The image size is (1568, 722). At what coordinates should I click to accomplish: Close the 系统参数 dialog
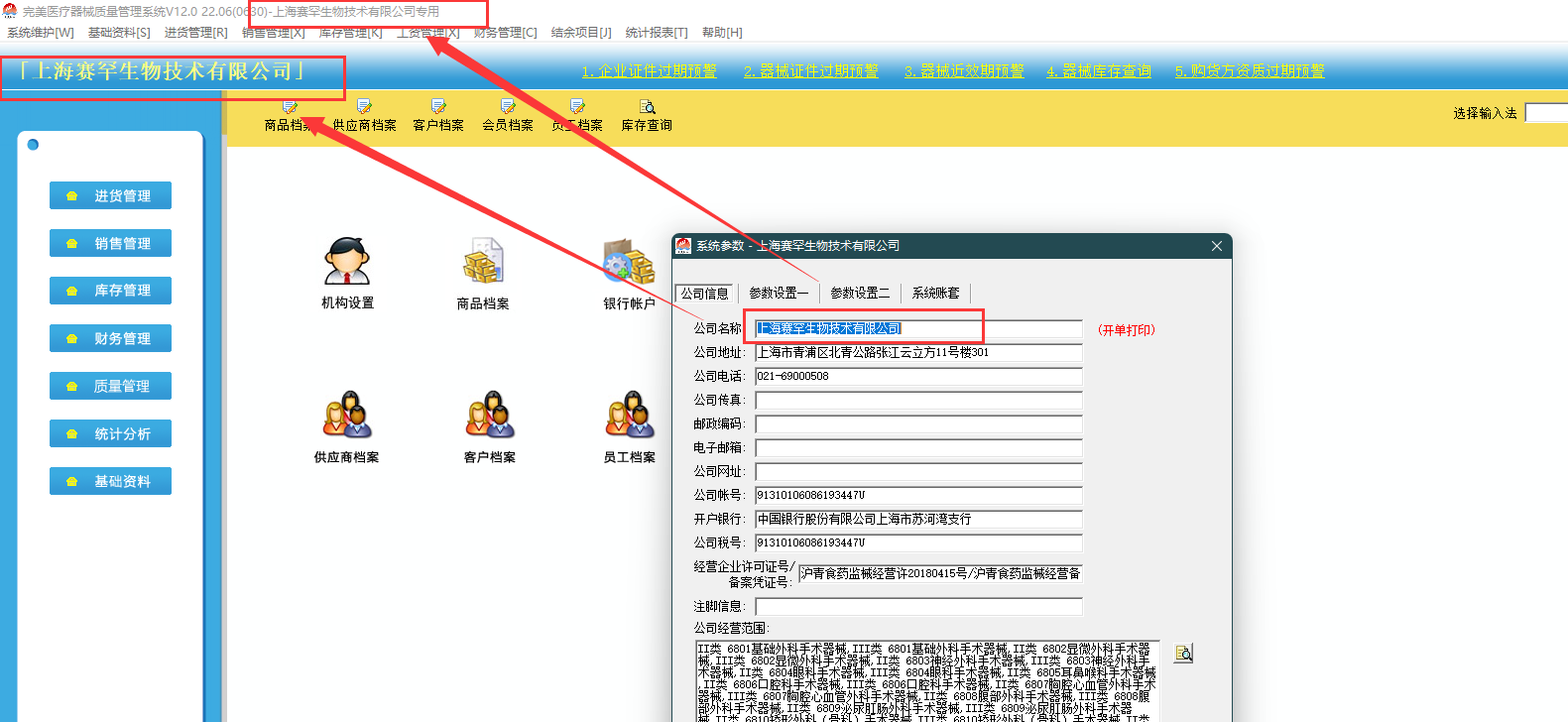click(1217, 246)
